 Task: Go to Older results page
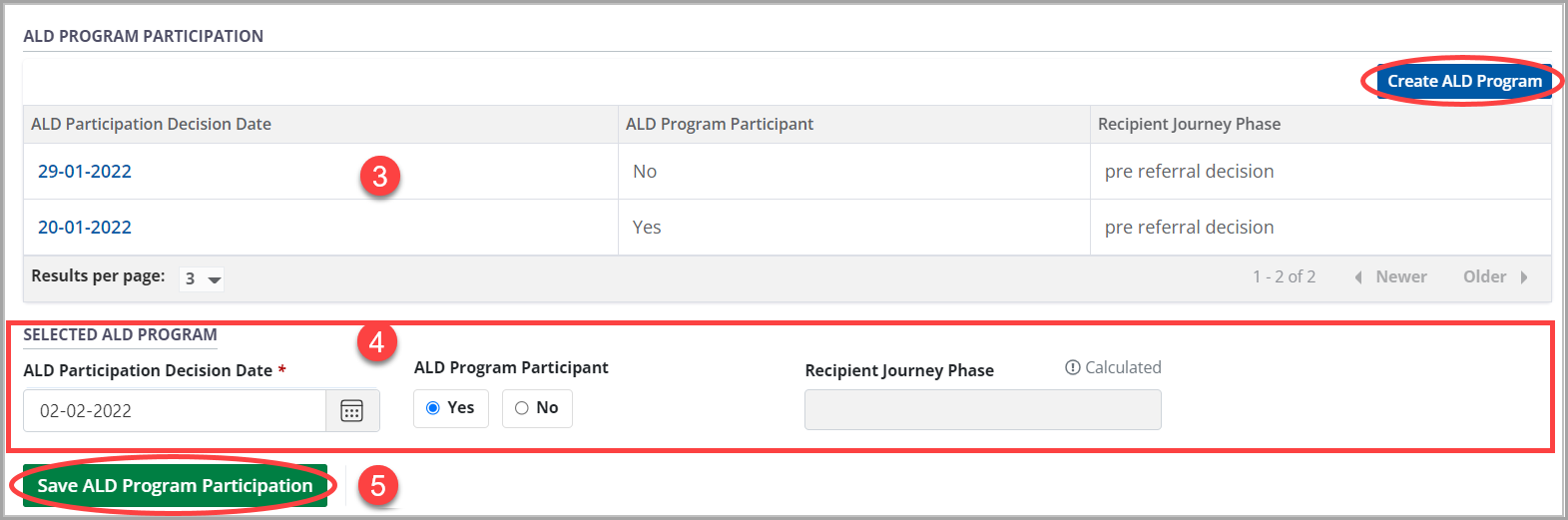tap(1484, 277)
